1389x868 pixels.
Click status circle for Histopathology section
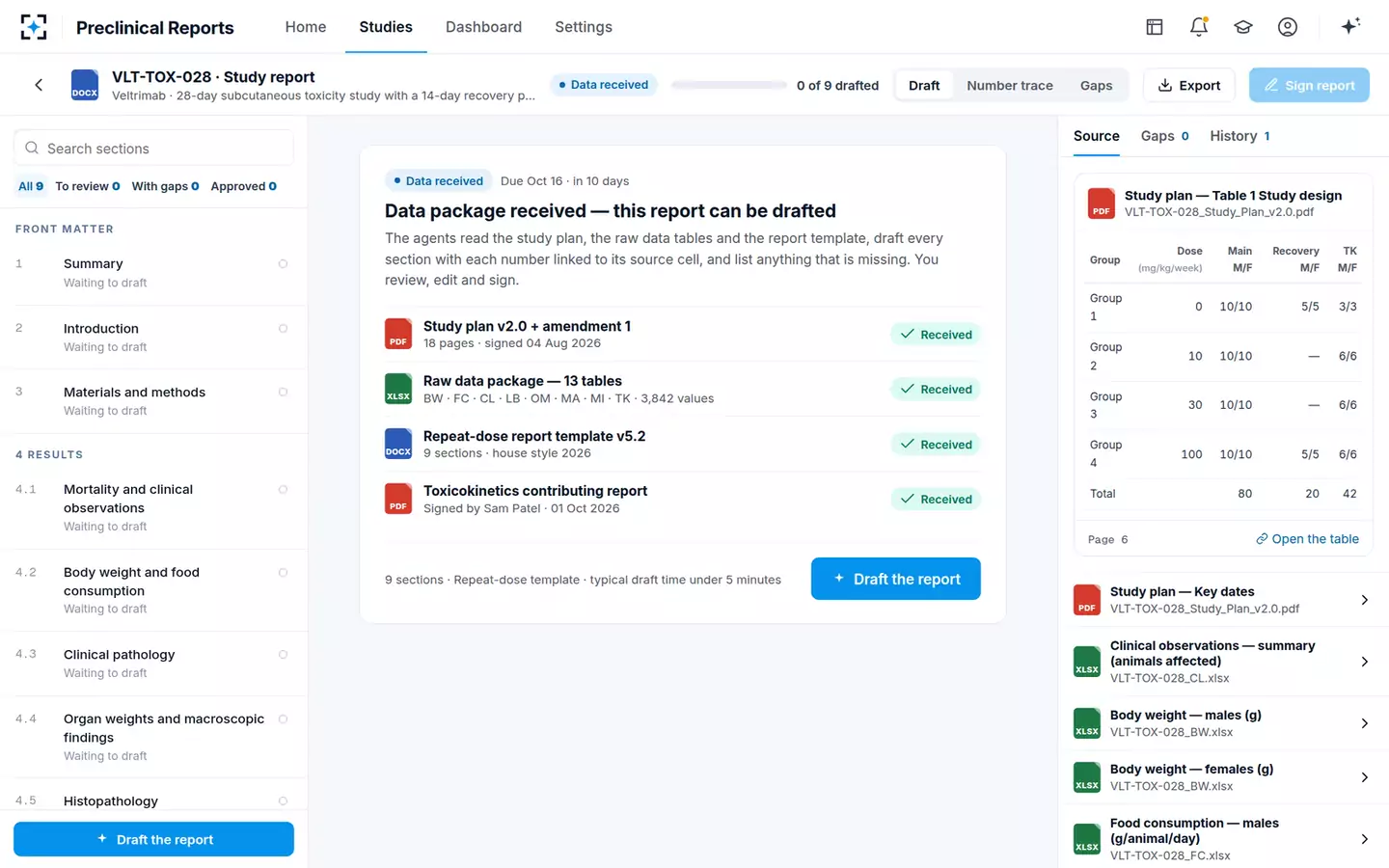[x=283, y=800]
